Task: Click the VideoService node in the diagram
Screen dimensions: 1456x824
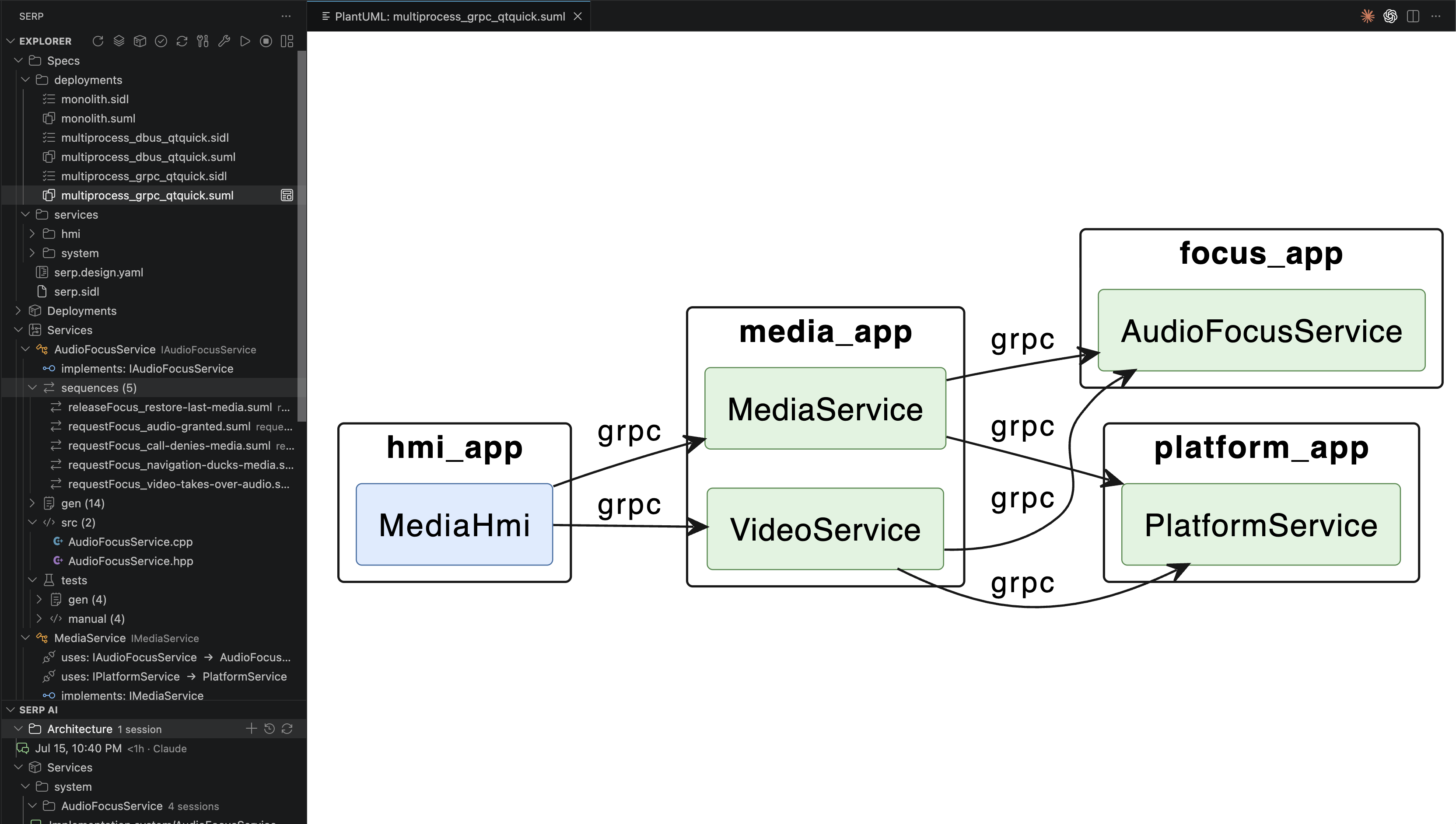Action: tap(825, 529)
